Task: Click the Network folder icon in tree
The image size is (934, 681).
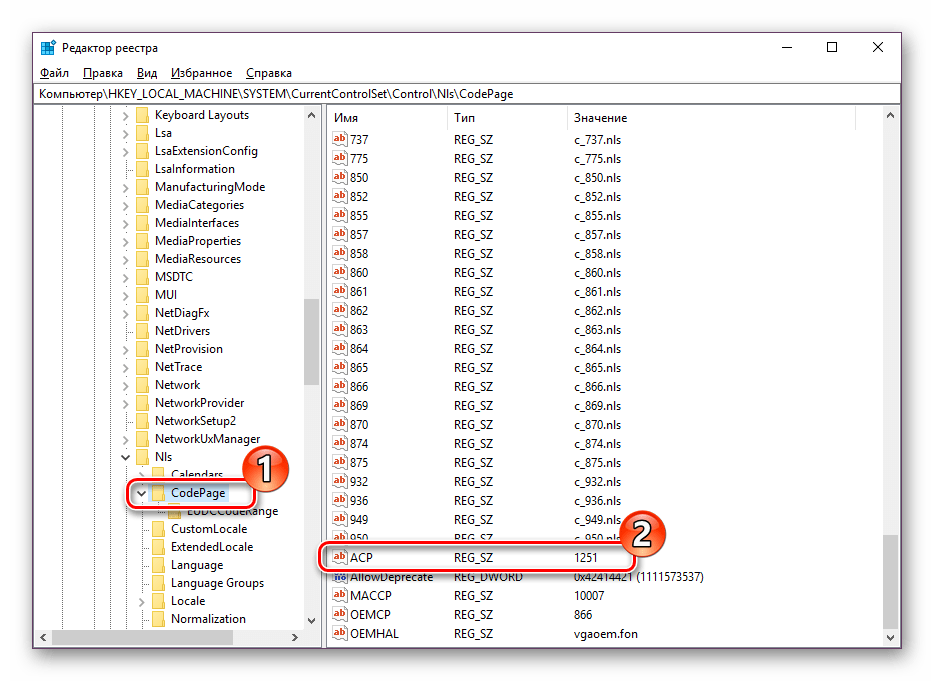Action: click(141, 385)
